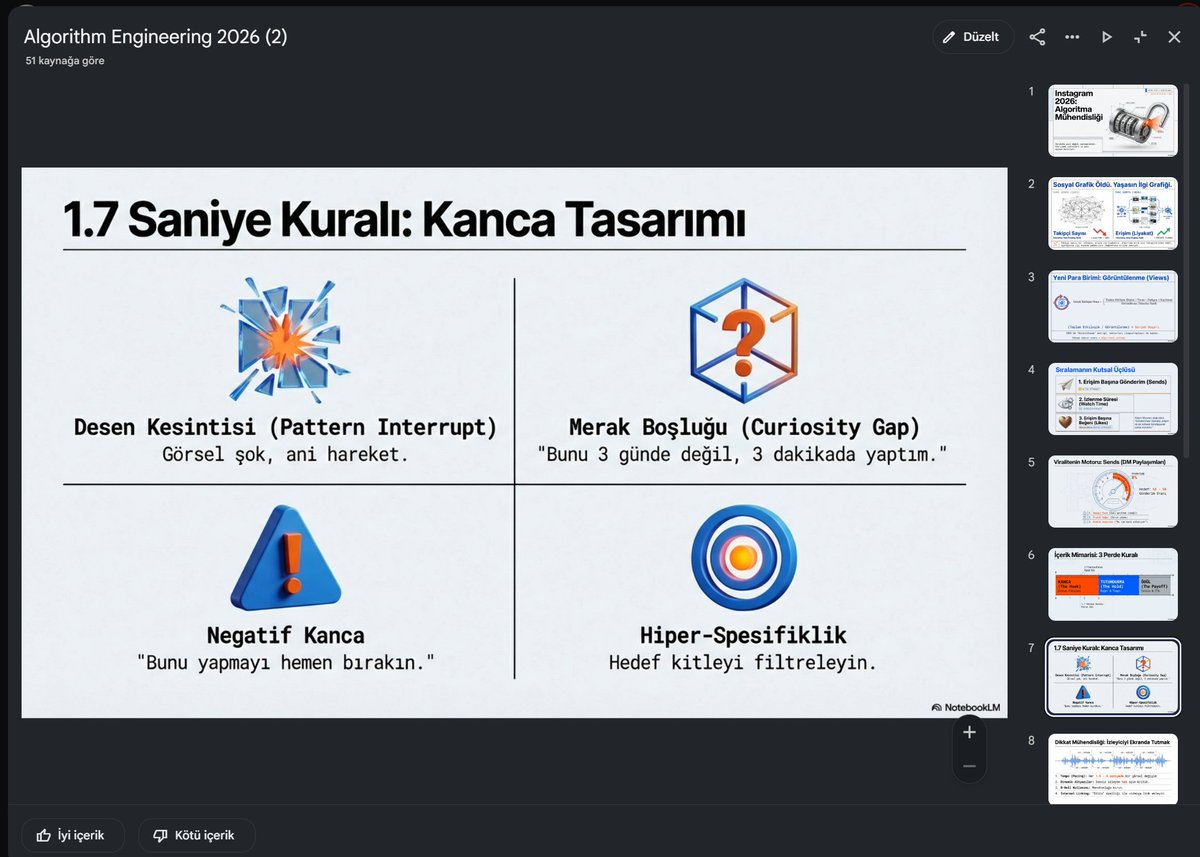Zoom out with the minus button
1200x857 pixels.
click(x=969, y=766)
